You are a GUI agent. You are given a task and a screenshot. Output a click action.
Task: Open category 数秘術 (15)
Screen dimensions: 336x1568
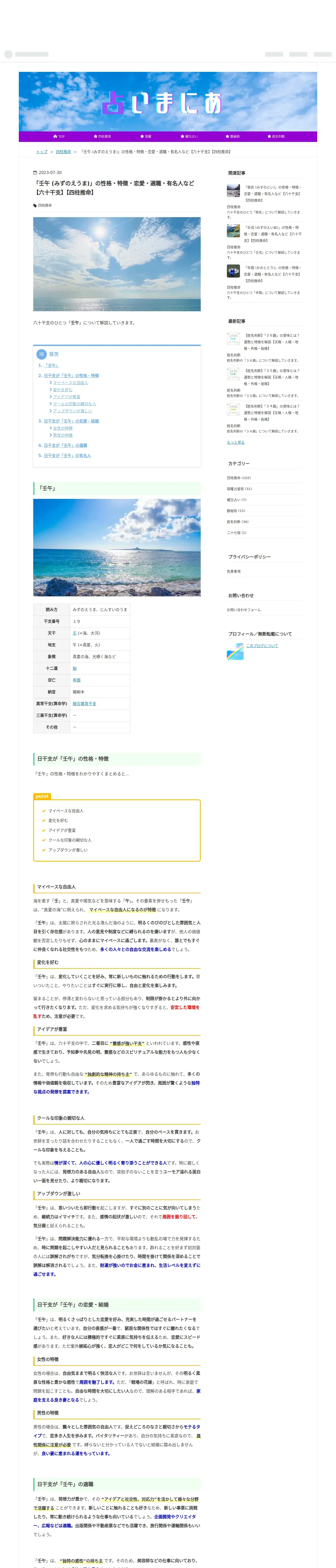236,511
